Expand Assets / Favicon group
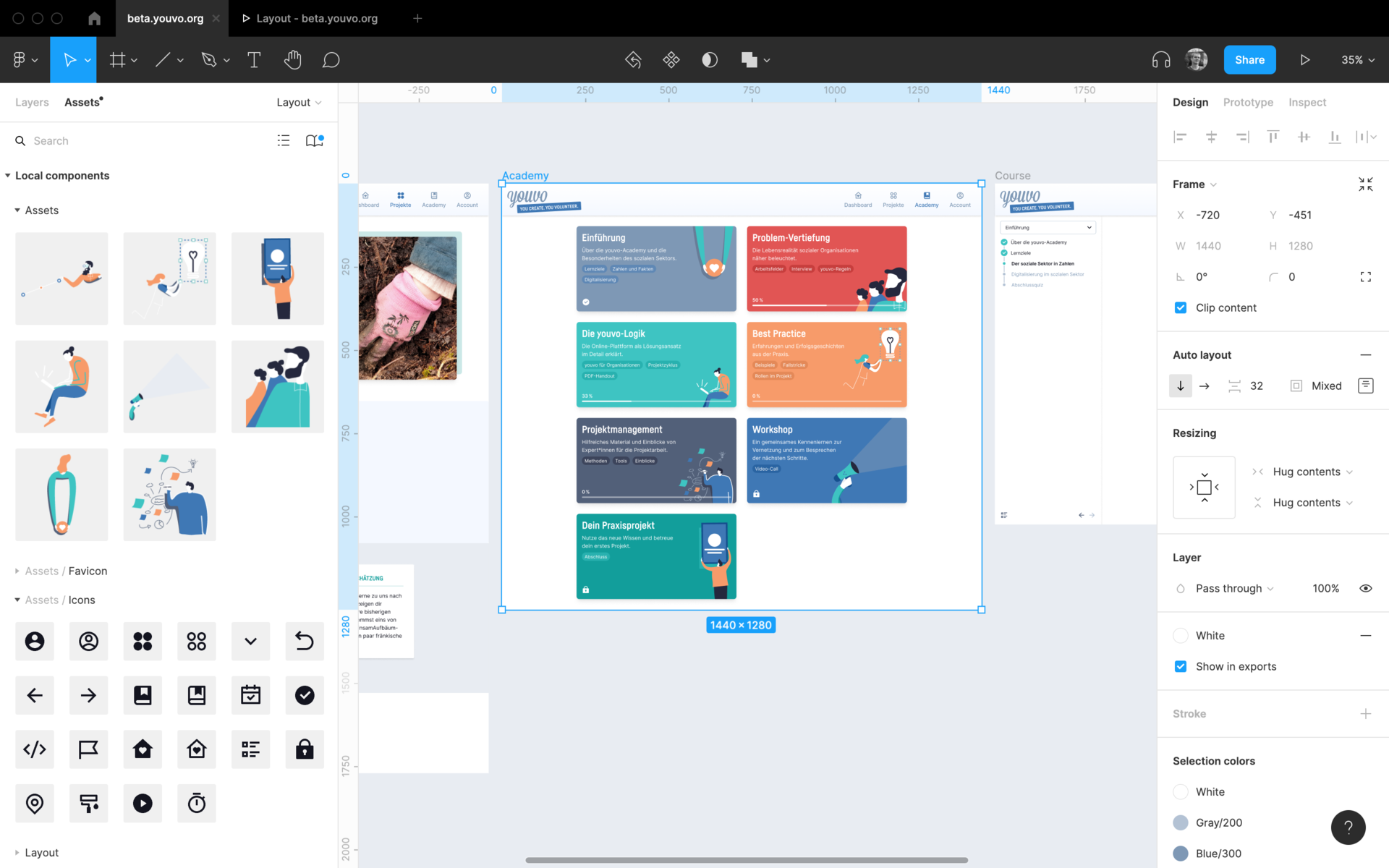The height and width of the screenshot is (868, 1389). (x=17, y=571)
